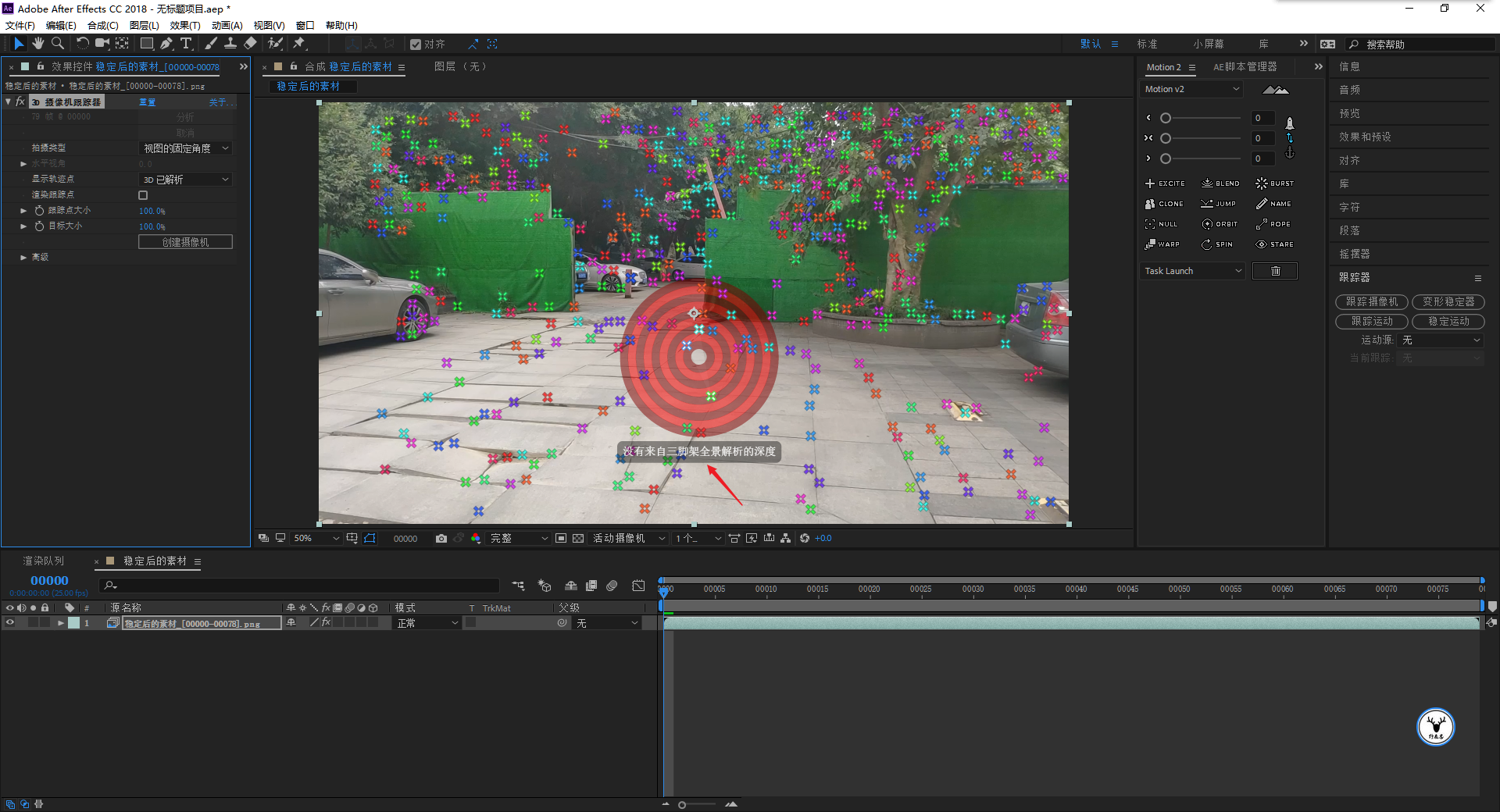Toggle transparency grid in viewer
The height and width of the screenshot is (812, 1500).
[x=578, y=538]
